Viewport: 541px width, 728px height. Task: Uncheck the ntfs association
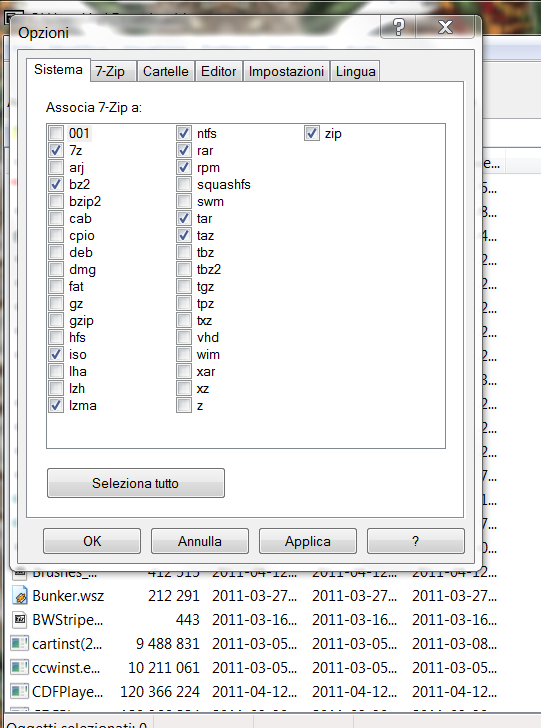[184, 133]
